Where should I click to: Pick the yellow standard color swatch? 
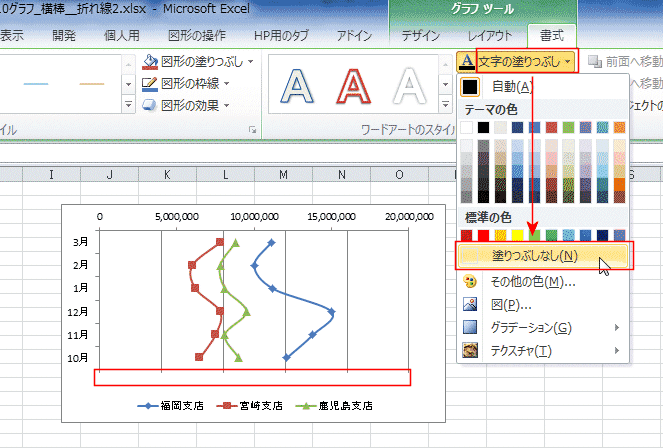518,235
